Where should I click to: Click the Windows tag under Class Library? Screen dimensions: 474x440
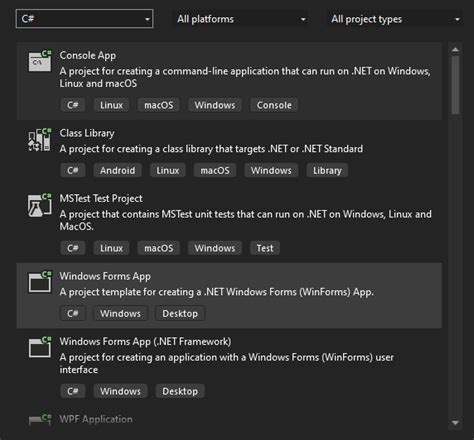[x=271, y=170]
